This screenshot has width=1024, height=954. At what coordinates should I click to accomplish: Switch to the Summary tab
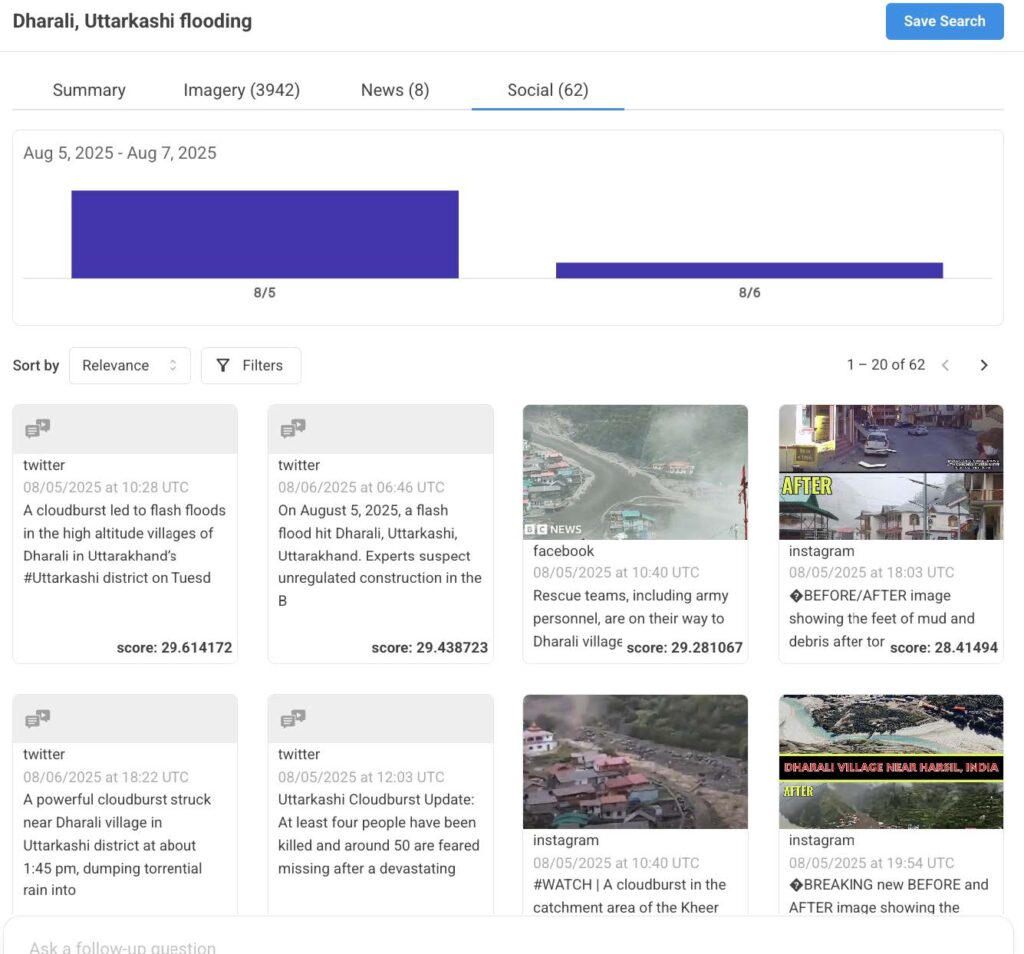(x=89, y=90)
